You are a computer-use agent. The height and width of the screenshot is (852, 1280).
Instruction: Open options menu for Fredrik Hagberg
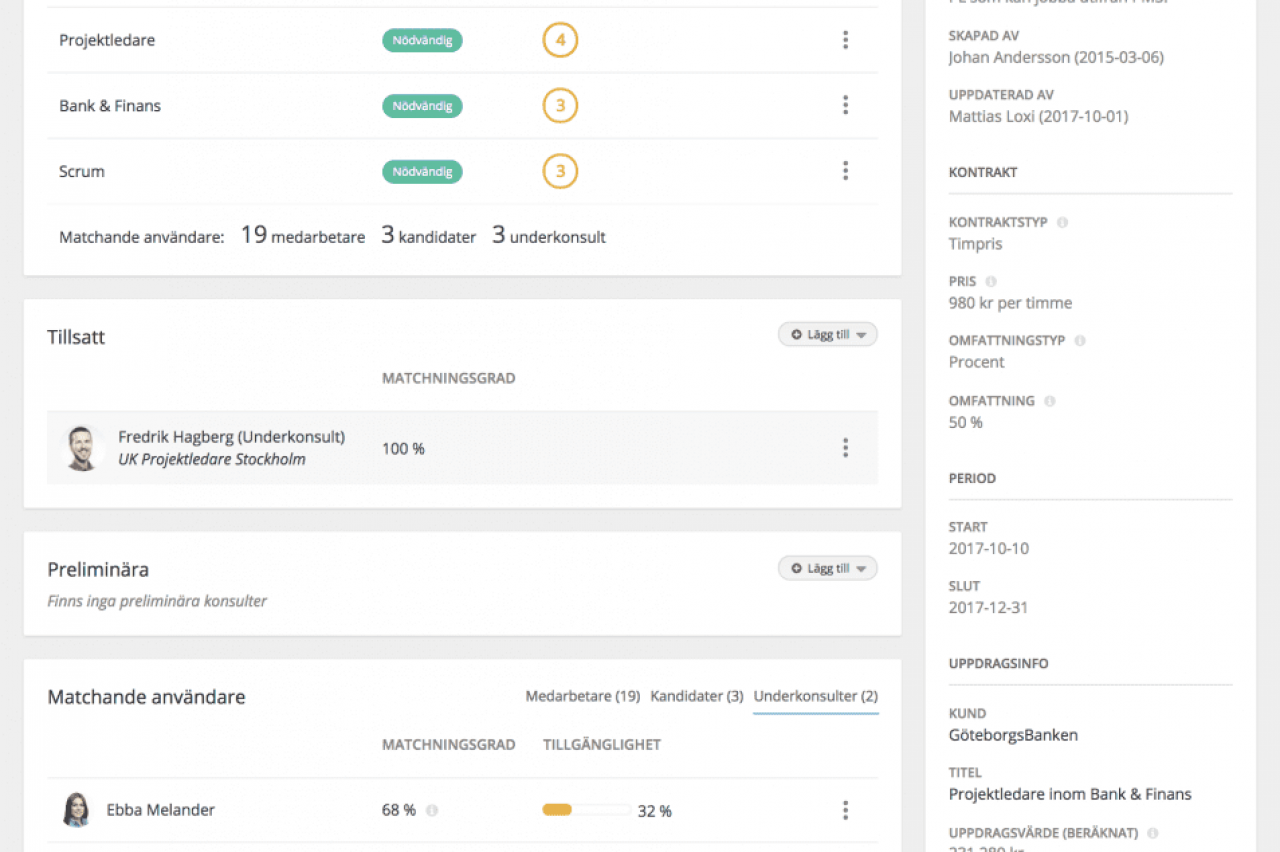point(845,448)
